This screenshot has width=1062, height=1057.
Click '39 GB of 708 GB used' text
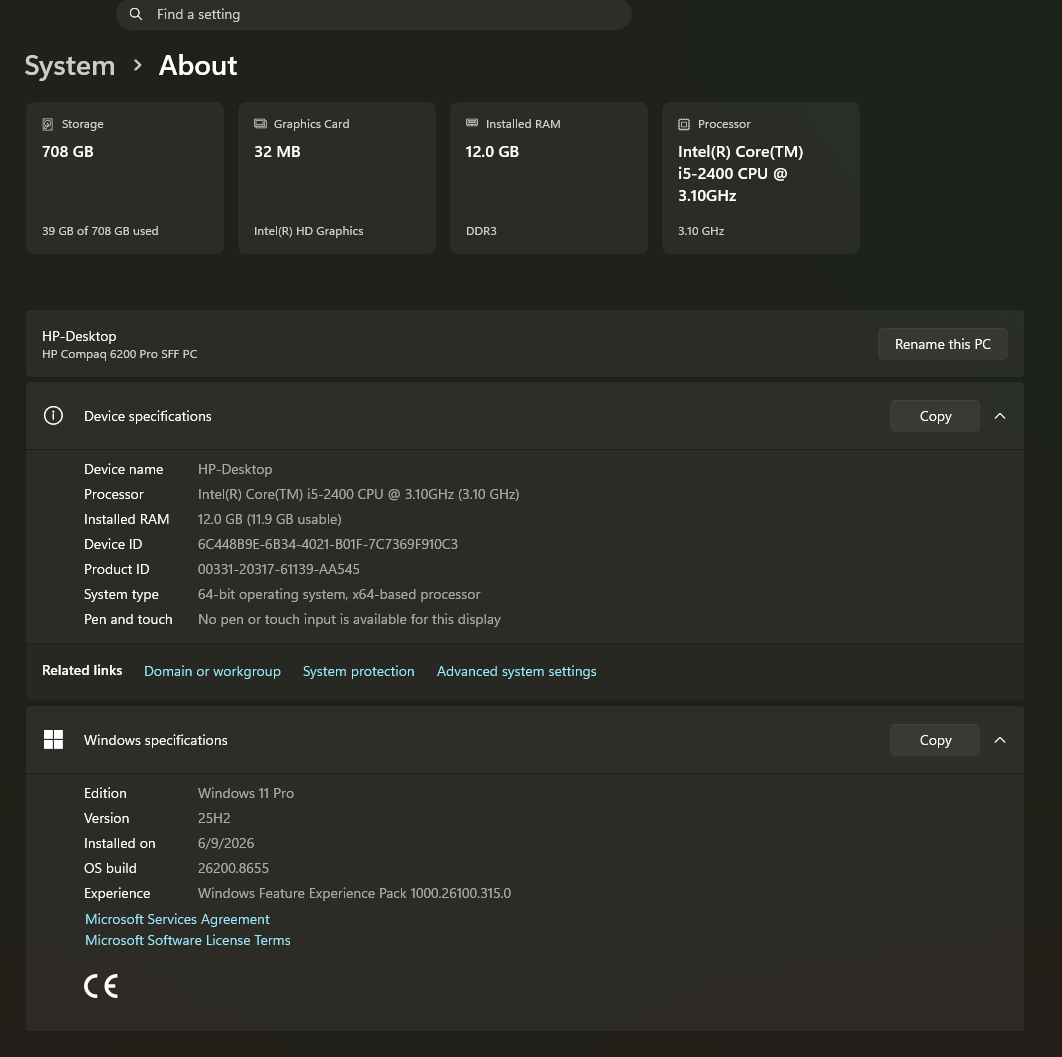(x=100, y=231)
